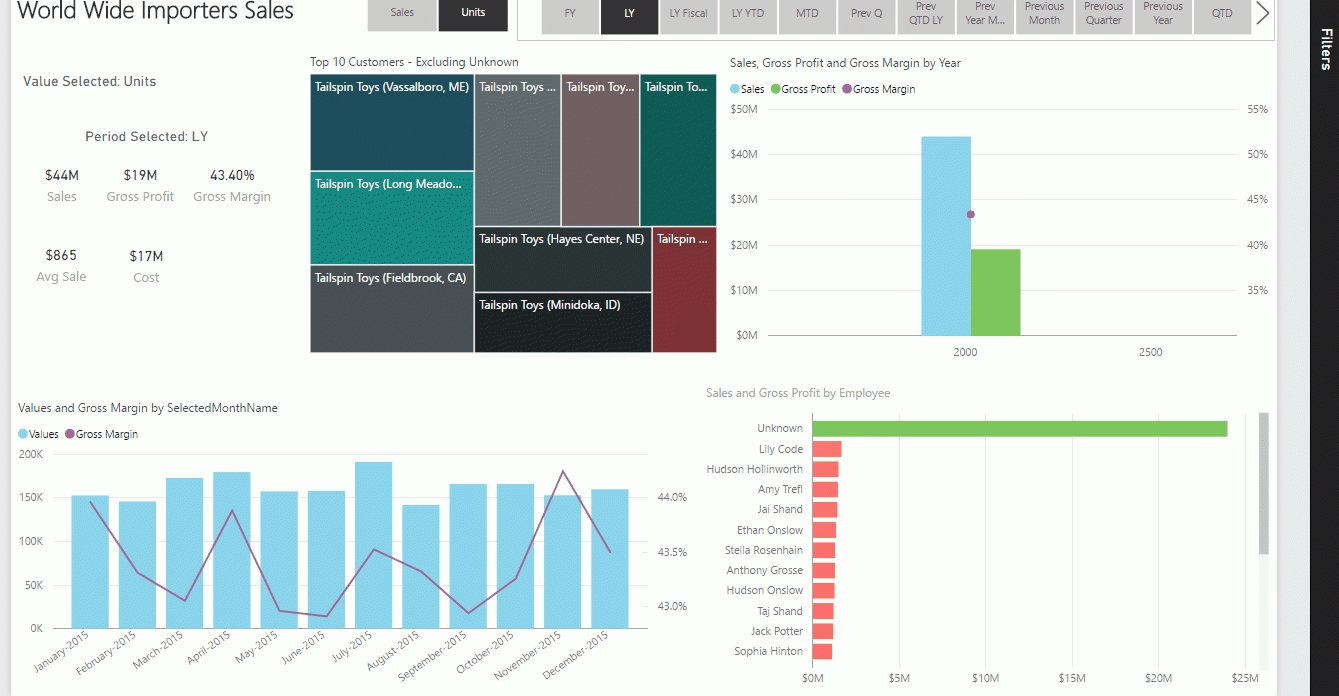Select the April-2015 column

tap(232, 550)
